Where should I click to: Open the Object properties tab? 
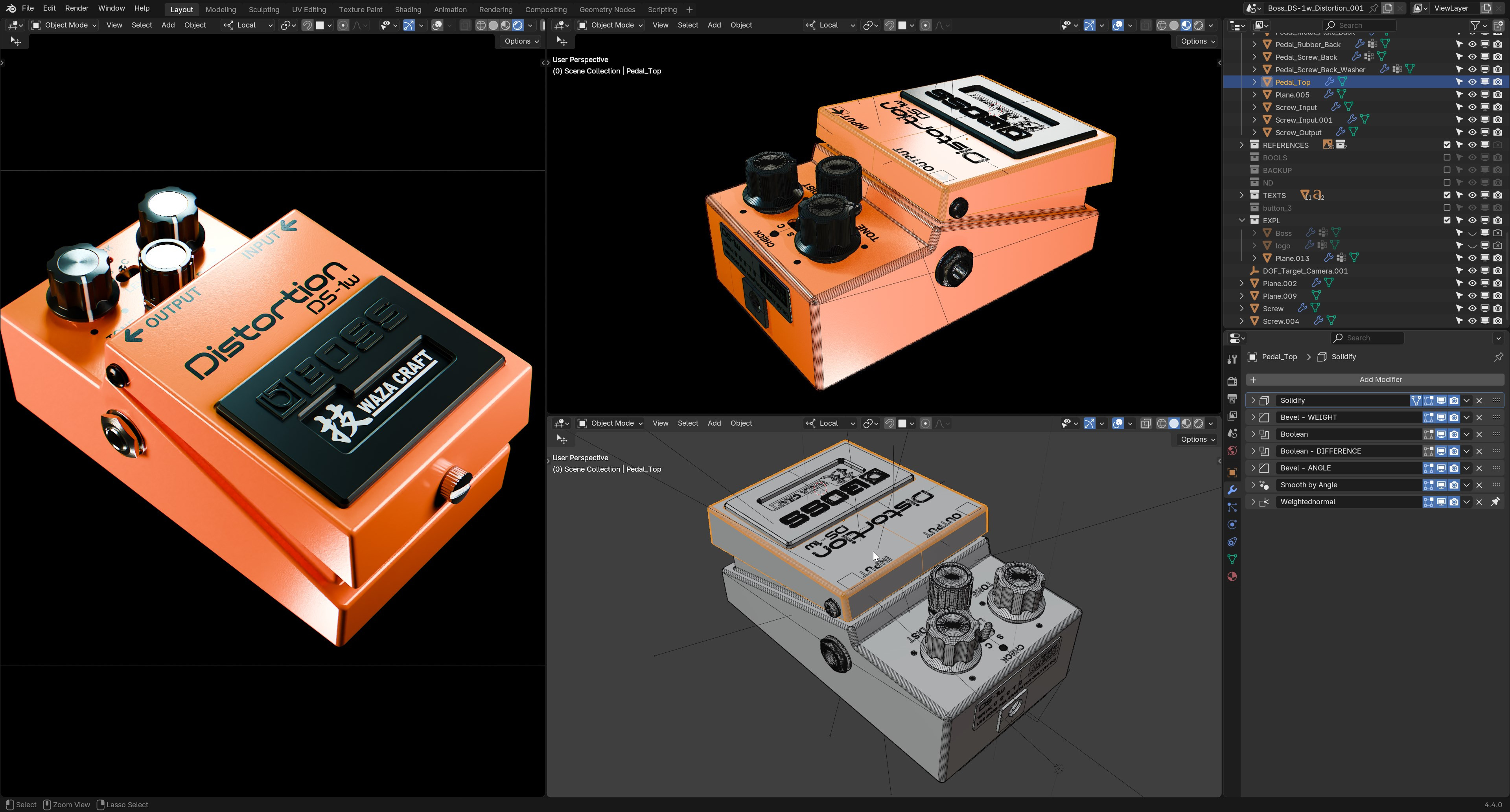coord(1232,473)
